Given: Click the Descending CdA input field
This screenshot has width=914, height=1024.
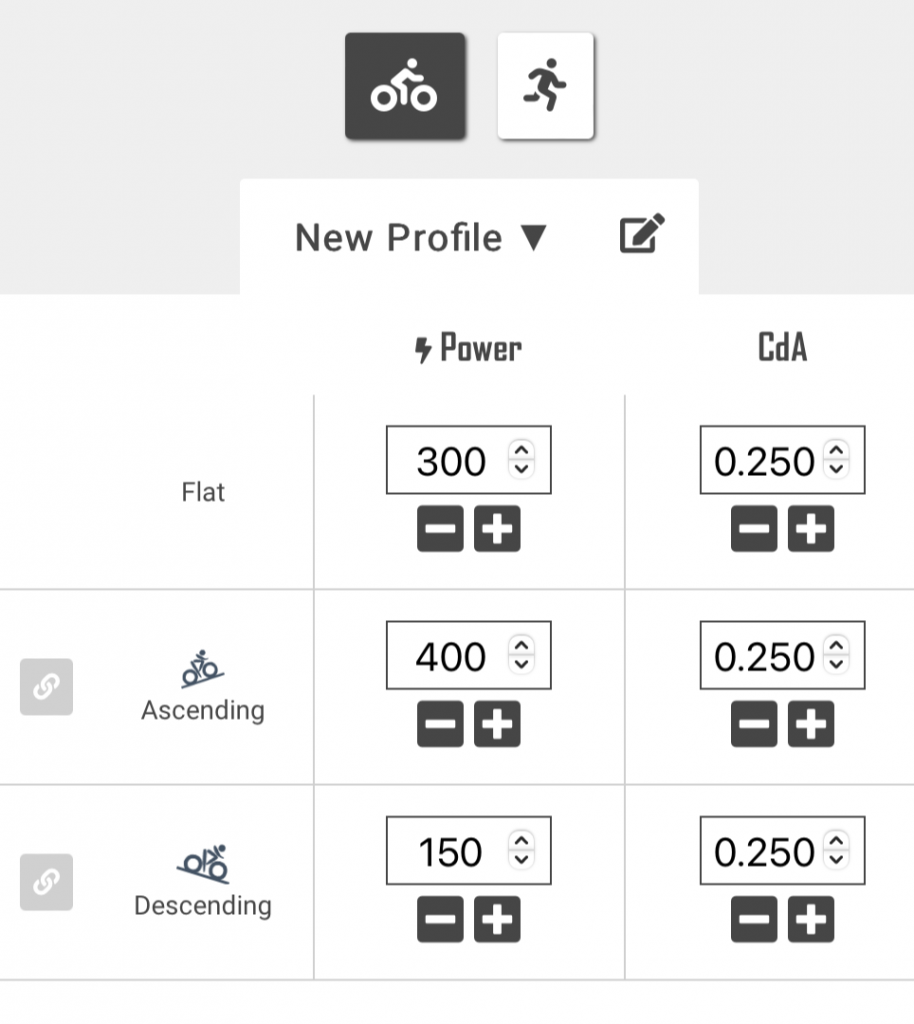Looking at the screenshot, I should (764, 852).
